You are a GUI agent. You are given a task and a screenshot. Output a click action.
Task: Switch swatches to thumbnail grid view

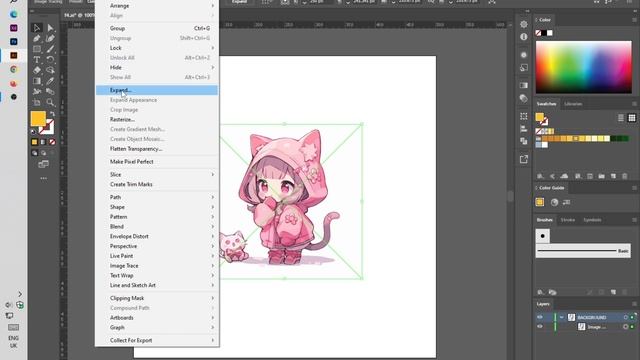[632, 118]
